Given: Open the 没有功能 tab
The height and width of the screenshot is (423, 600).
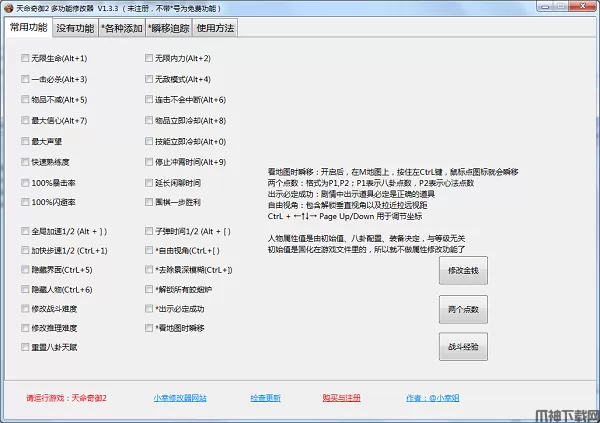Looking at the screenshot, I should 75,28.
